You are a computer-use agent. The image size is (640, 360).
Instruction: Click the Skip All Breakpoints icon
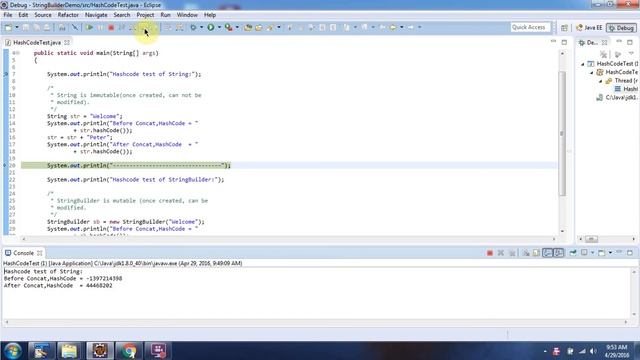[75, 27]
